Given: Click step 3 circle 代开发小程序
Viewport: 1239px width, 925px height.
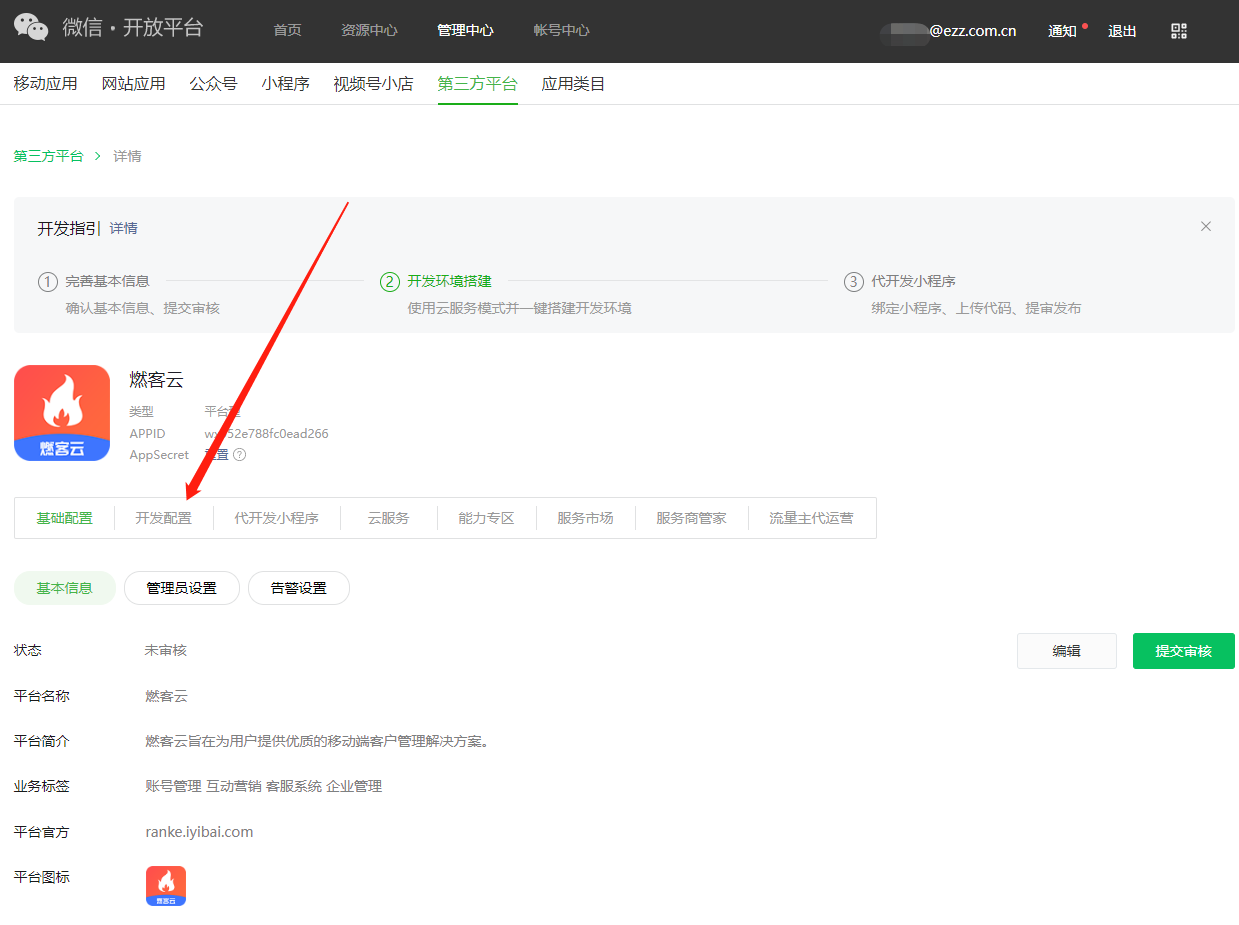Looking at the screenshot, I should tap(853, 282).
